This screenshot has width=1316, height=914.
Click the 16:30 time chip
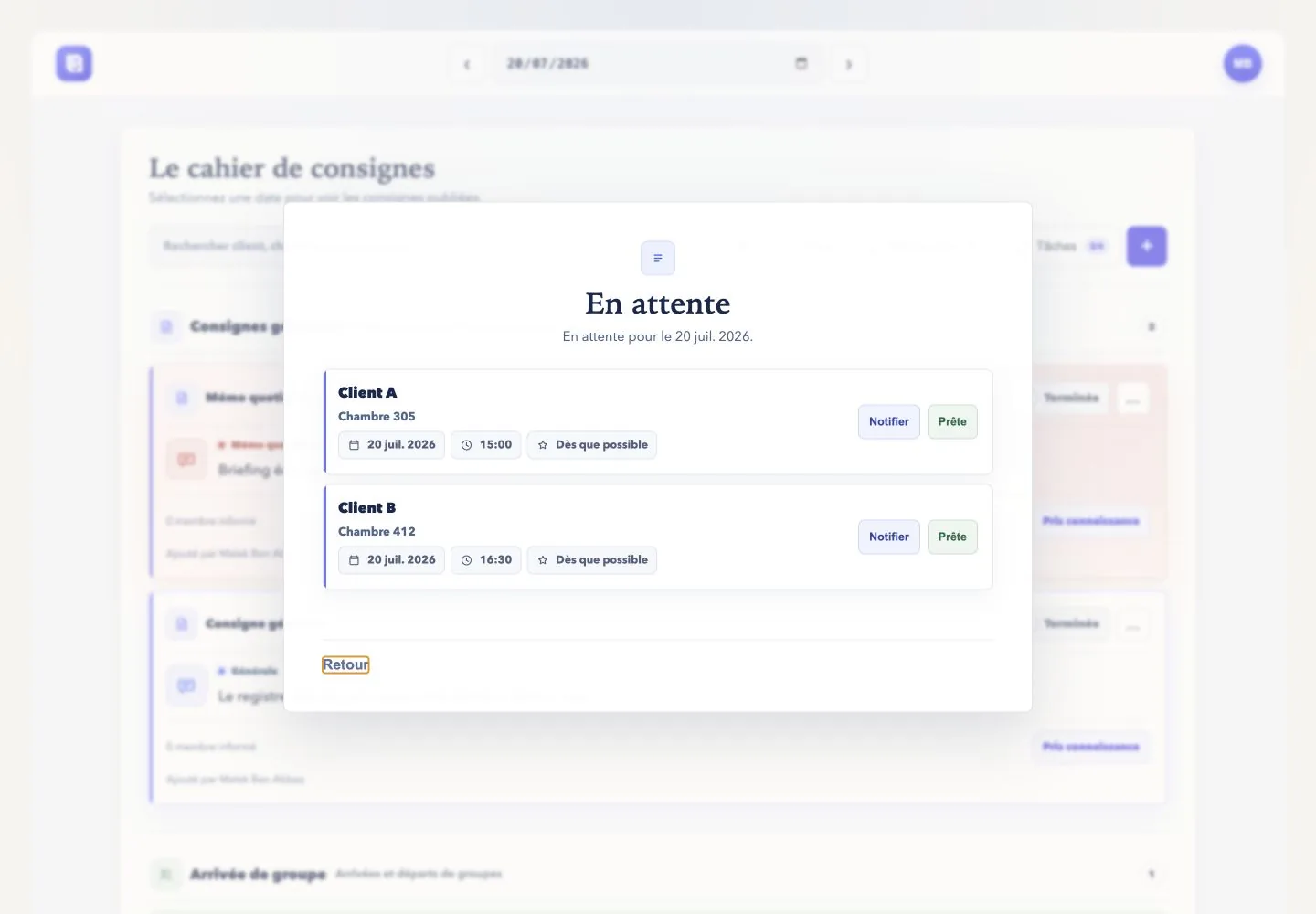tap(486, 560)
